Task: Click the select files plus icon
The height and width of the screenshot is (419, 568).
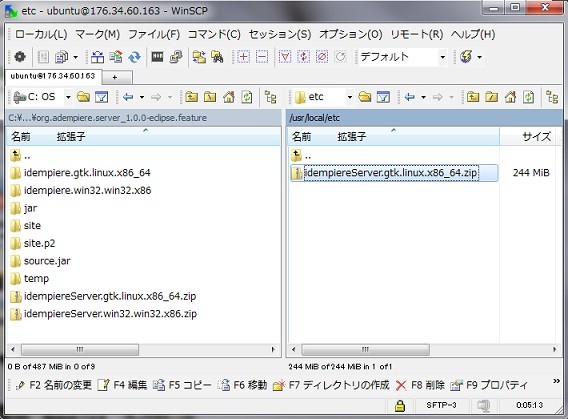Action: pyautogui.click(x=243, y=57)
